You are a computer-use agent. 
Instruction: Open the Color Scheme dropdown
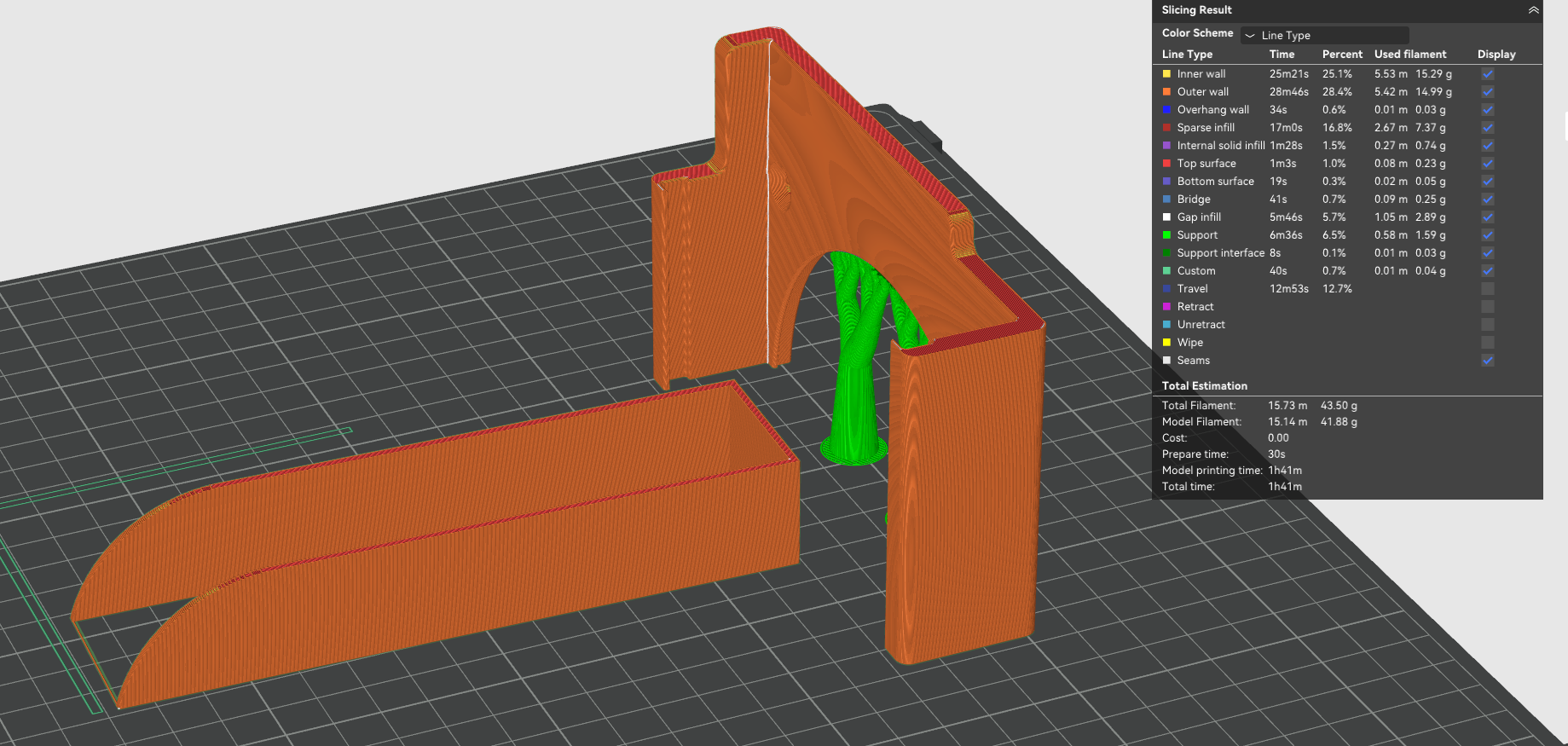tap(1324, 35)
